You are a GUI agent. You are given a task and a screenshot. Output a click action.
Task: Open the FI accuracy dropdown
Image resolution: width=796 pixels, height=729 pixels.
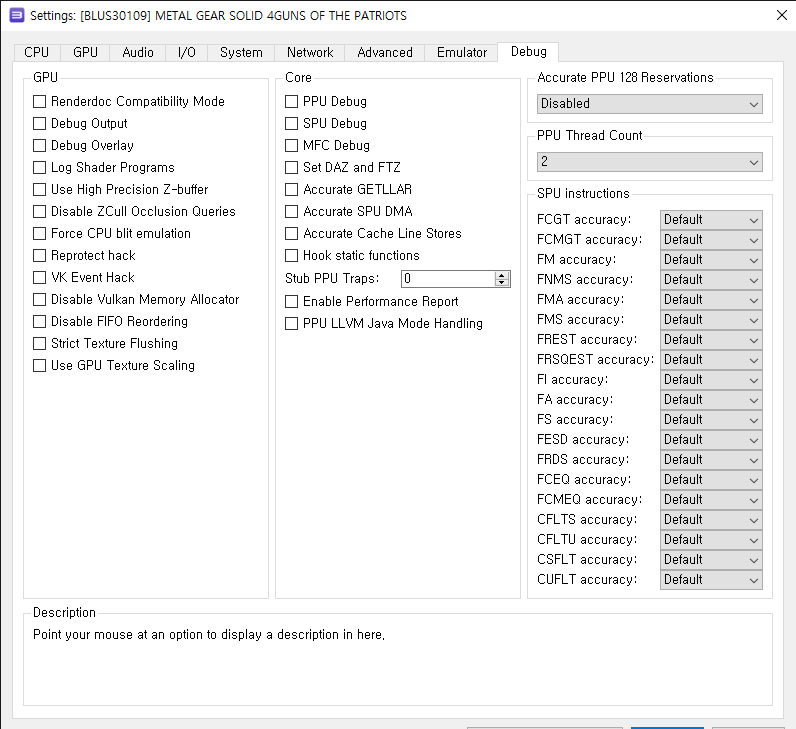click(711, 380)
